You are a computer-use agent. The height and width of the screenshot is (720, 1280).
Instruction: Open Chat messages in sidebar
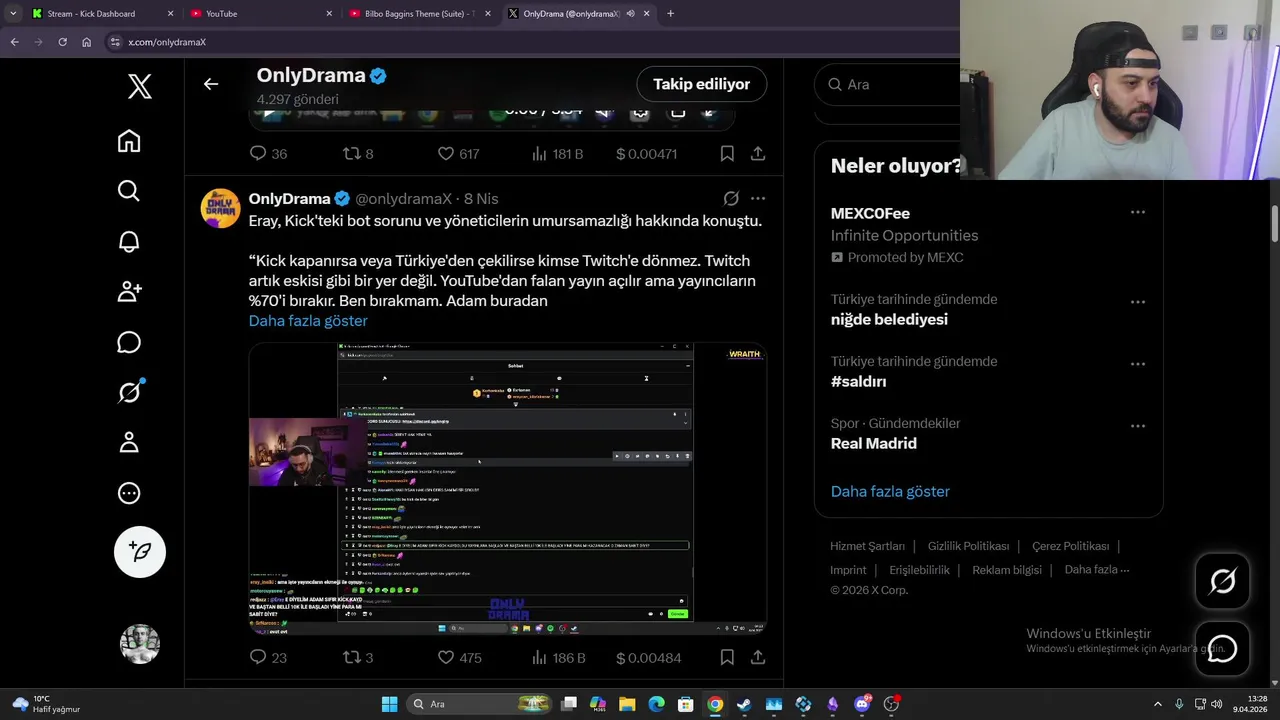129,342
